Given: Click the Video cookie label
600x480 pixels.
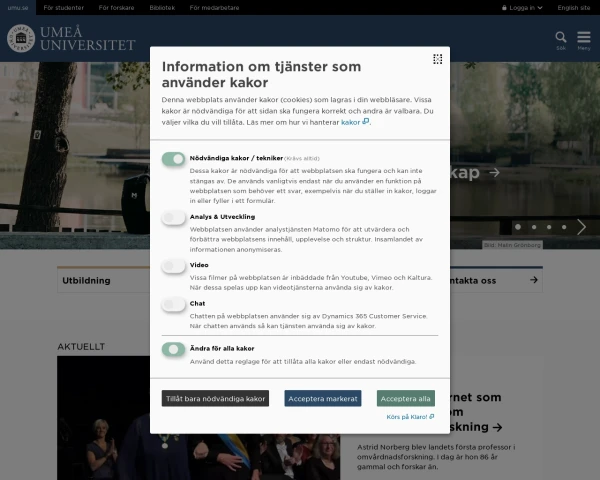Looking at the screenshot, I should 199,265.
